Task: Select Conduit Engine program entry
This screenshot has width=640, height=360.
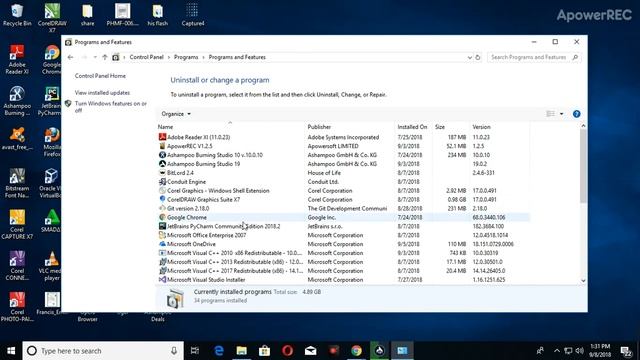Action: coord(344,182)
